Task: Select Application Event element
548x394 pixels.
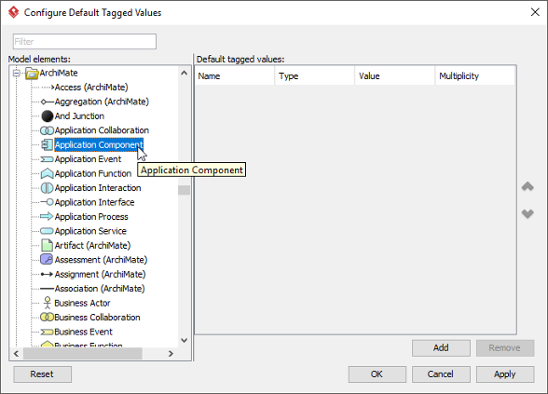Action: pos(88,159)
